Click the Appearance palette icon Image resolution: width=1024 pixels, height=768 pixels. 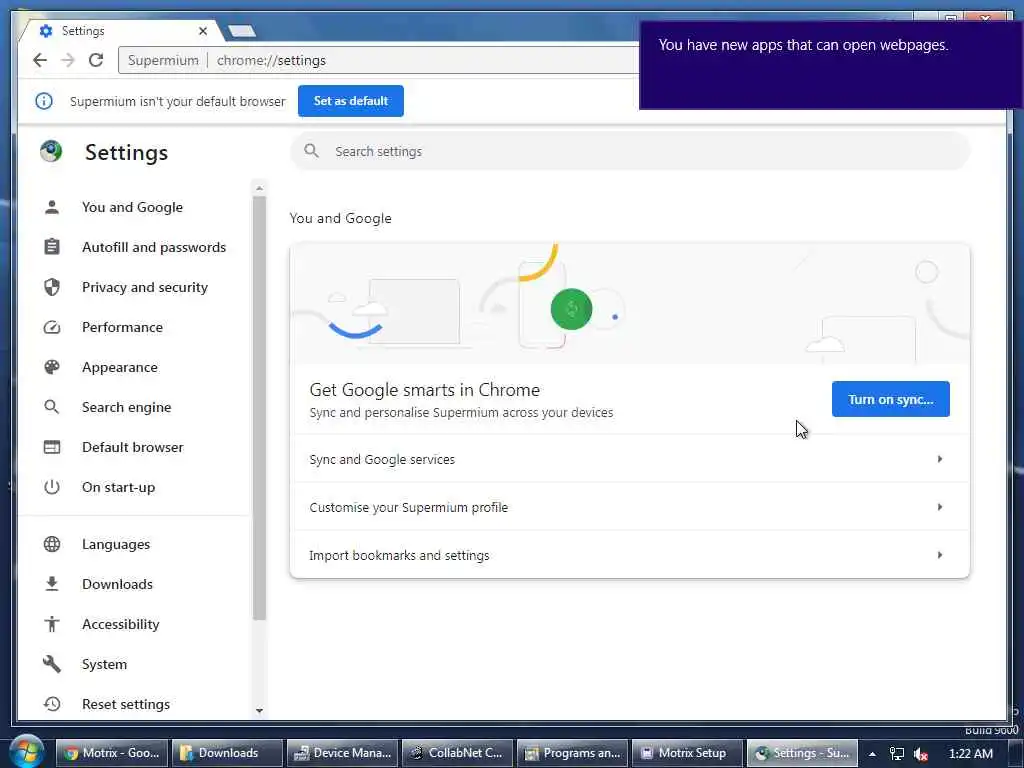coord(52,367)
